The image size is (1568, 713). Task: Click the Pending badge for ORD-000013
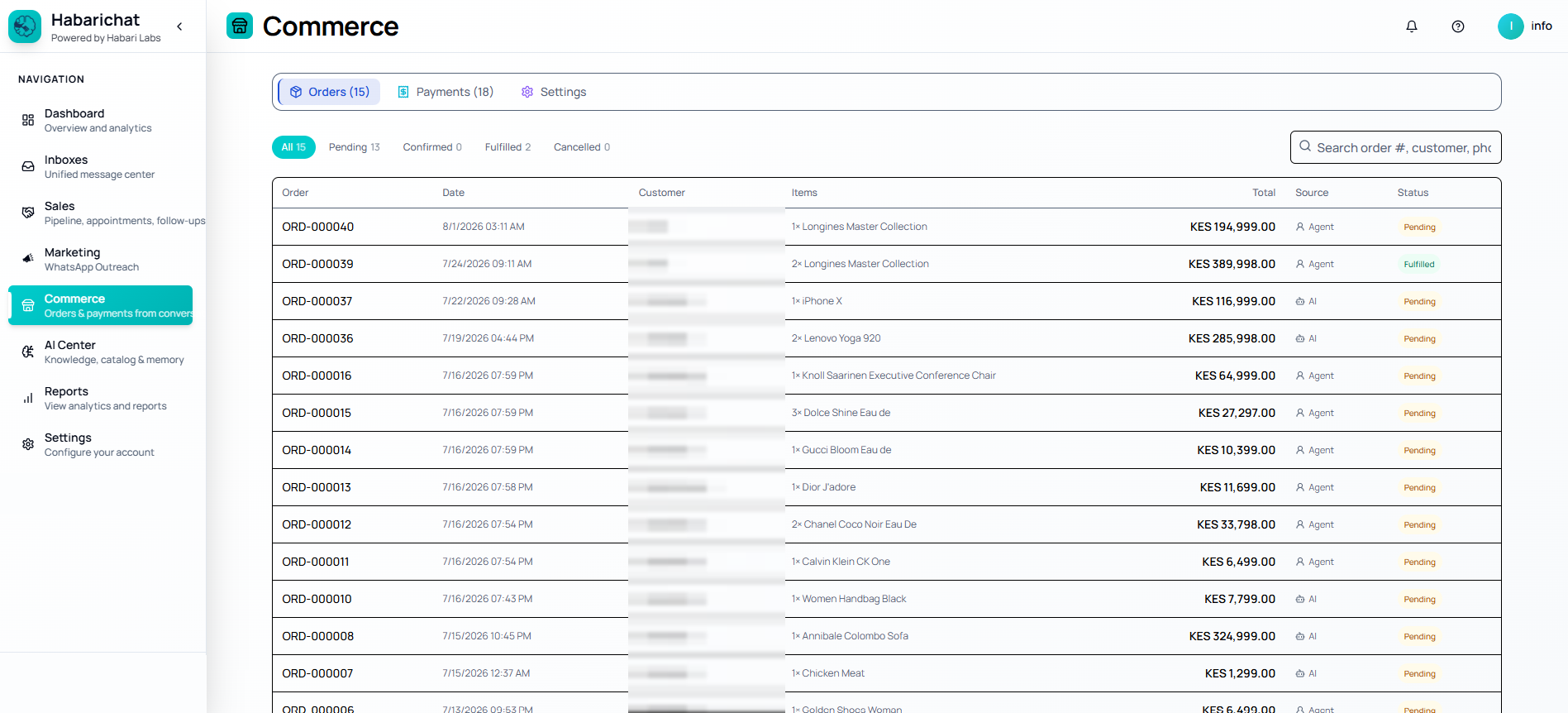1419,488
